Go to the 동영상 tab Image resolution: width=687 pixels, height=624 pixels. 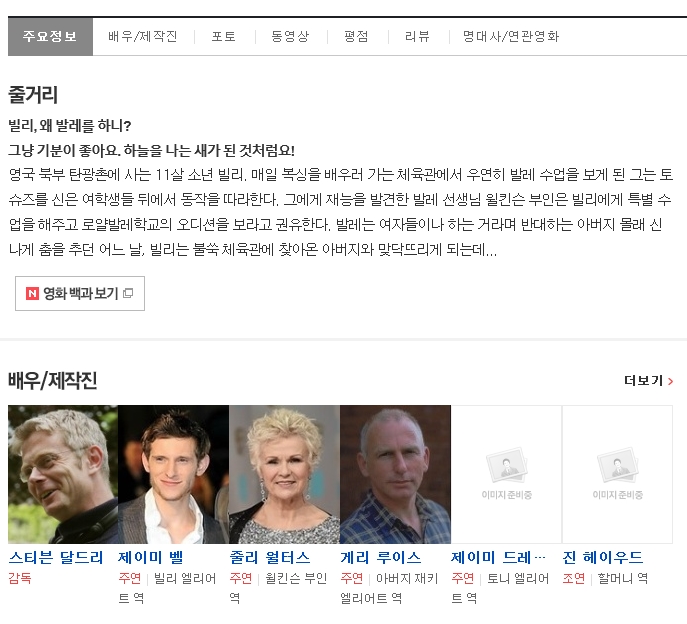click(x=290, y=36)
